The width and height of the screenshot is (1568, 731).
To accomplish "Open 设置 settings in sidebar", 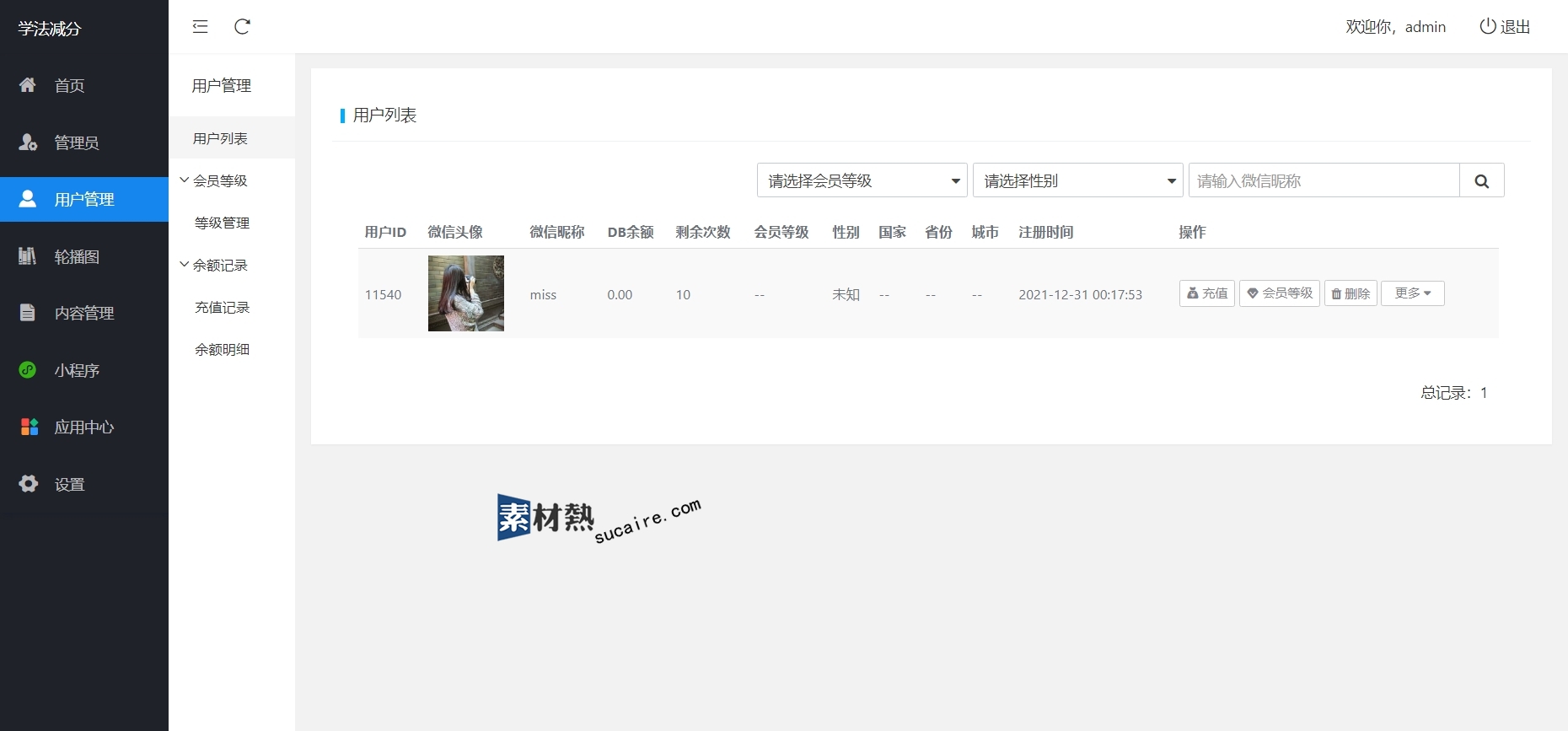I will point(69,484).
